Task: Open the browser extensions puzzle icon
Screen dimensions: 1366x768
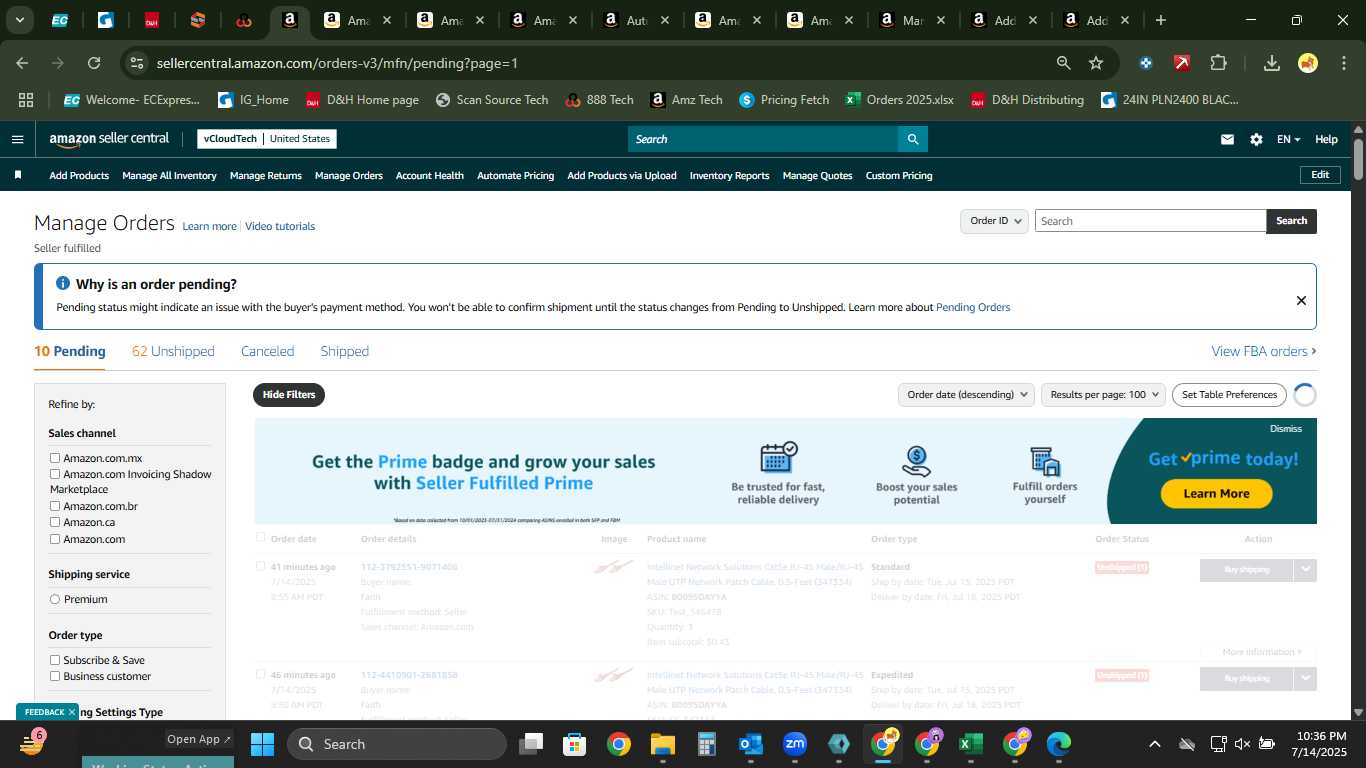Action: click(x=1218, y=63)
